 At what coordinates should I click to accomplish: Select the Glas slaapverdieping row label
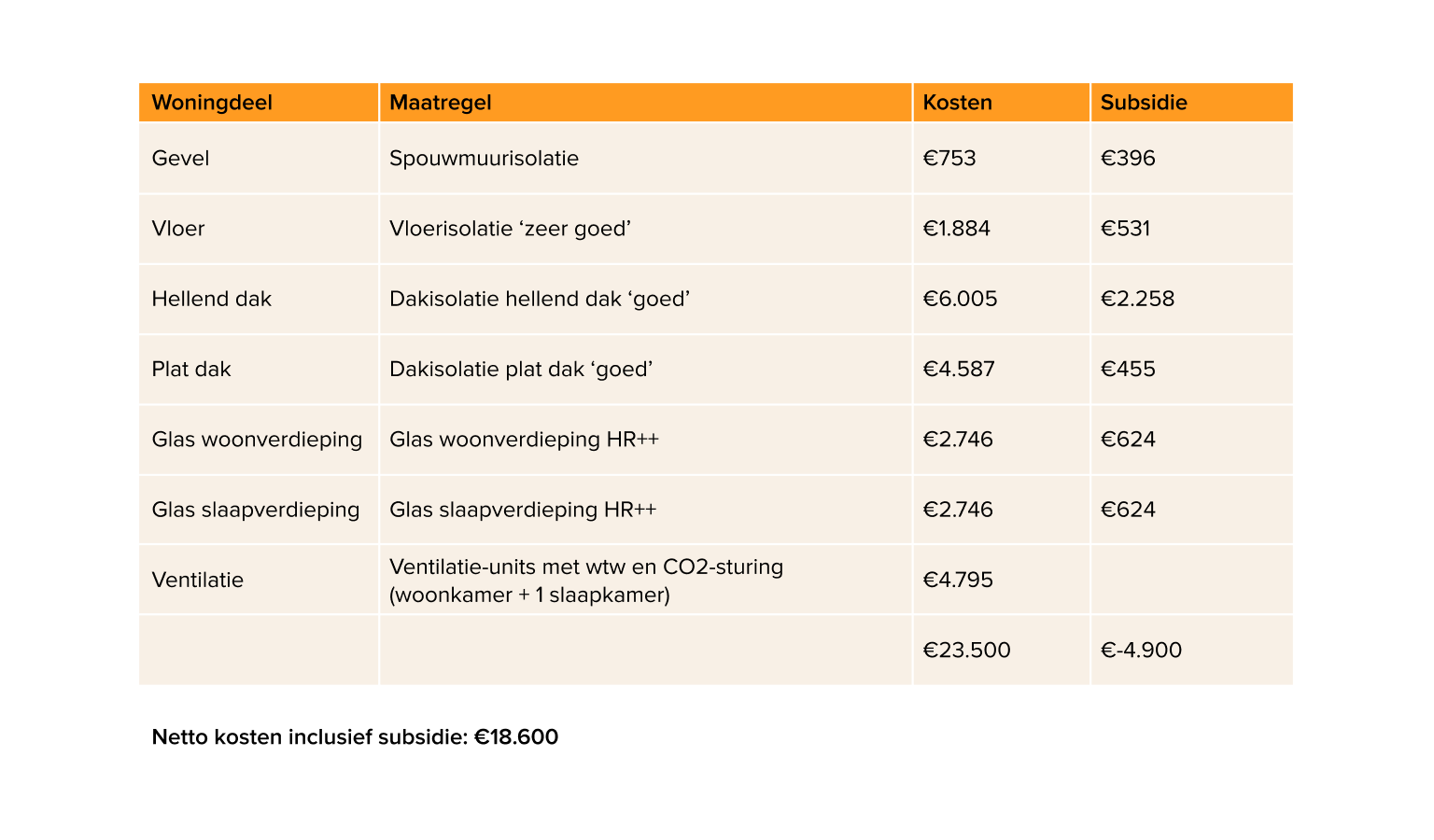tap(256, 510)
